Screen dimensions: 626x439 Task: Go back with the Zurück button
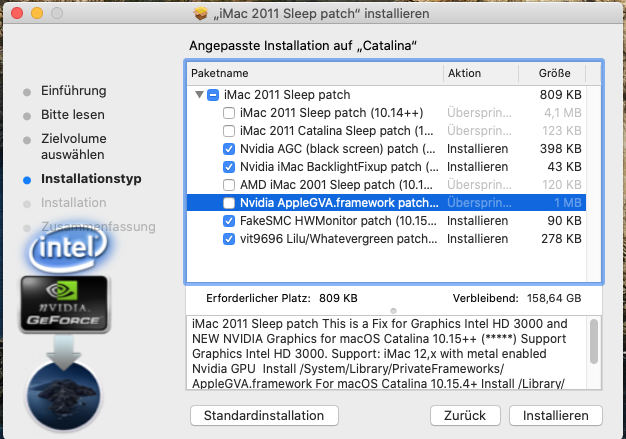click(465, 415)
